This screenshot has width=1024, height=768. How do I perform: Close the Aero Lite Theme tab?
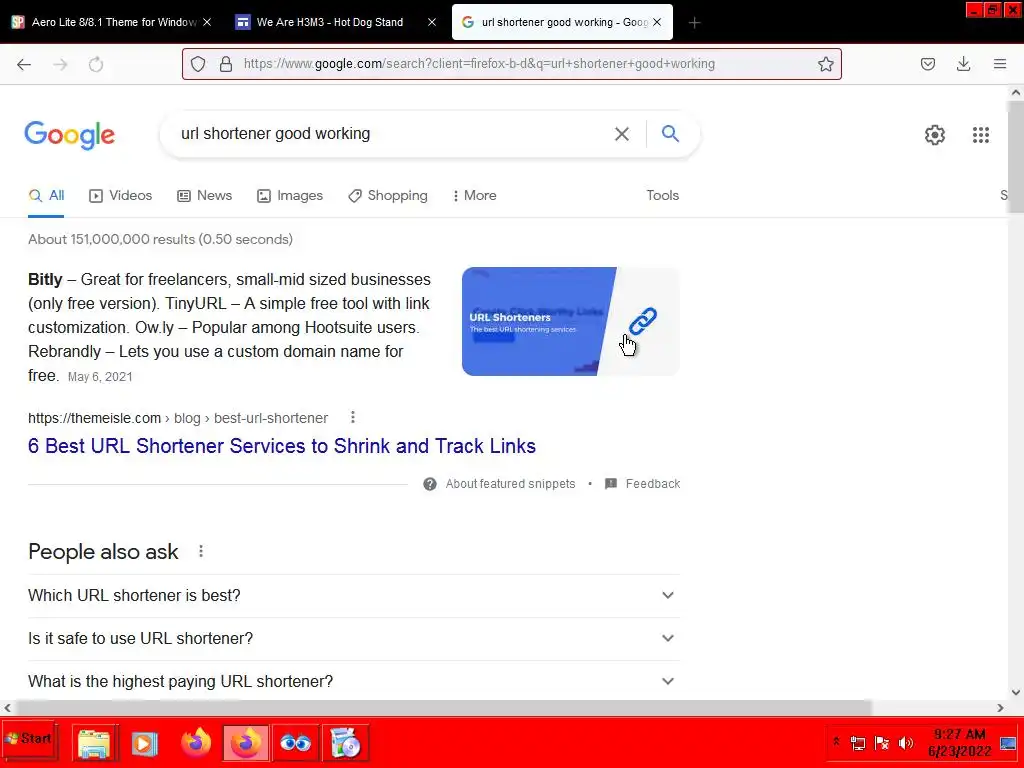point(207,22)
